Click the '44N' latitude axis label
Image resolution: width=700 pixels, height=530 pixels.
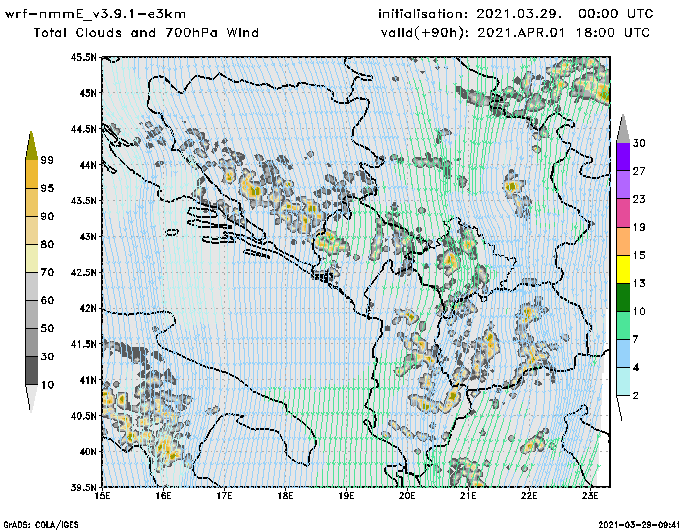(88, 165)
